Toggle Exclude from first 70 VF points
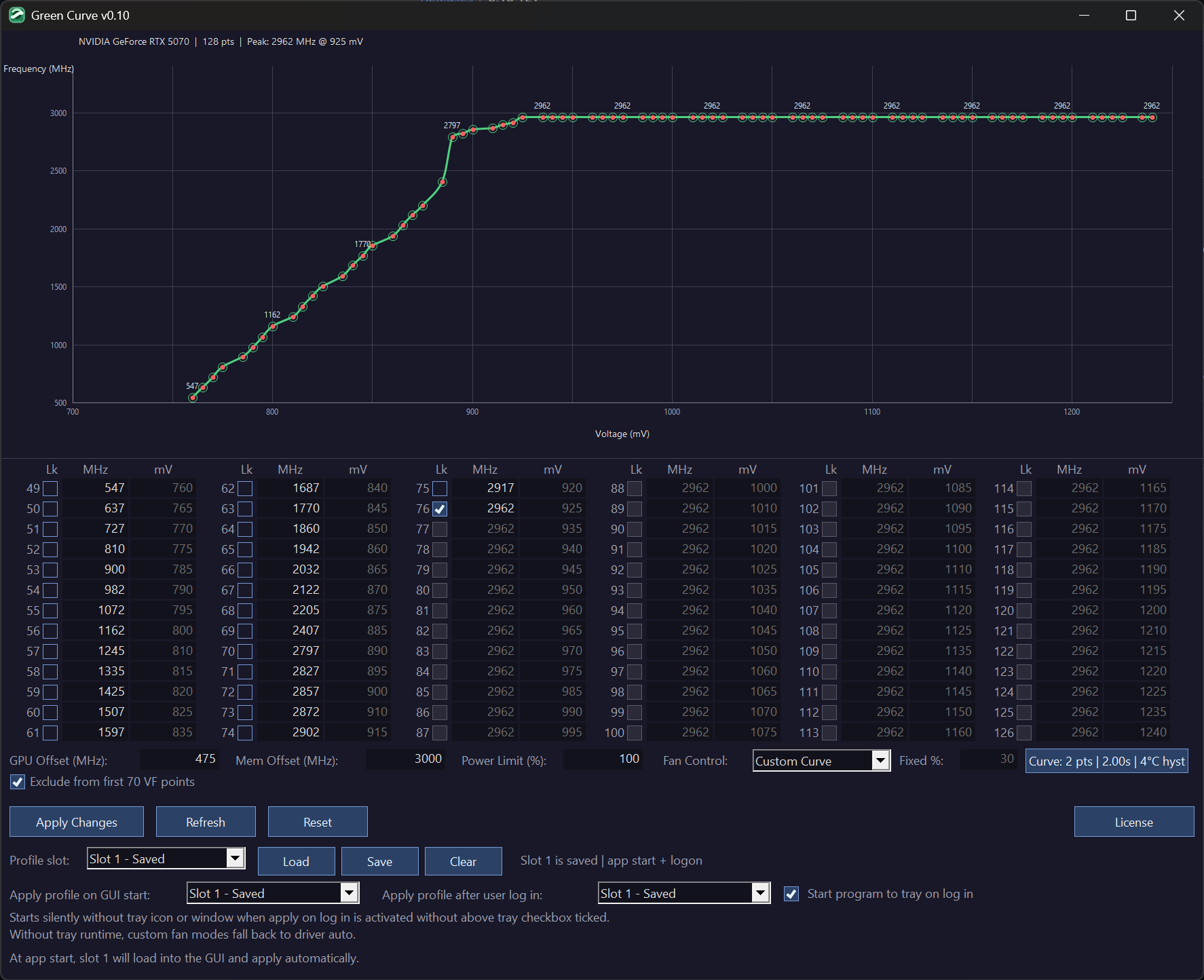The image size is (1204, 980). (x=18, y=782)
